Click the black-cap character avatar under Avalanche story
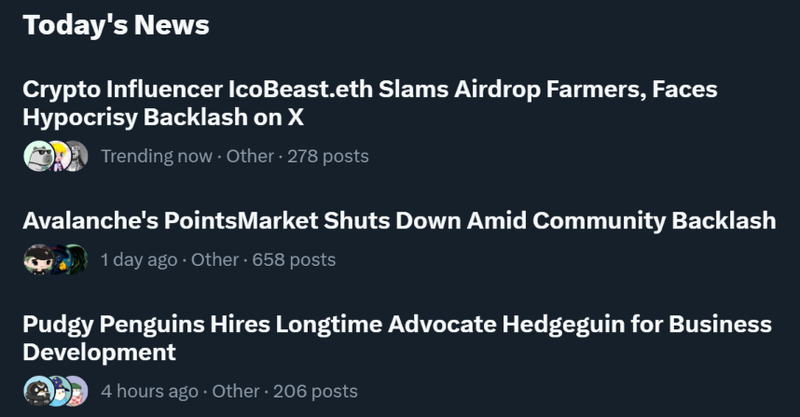This screenshot has width=800, height=417. 36,260
